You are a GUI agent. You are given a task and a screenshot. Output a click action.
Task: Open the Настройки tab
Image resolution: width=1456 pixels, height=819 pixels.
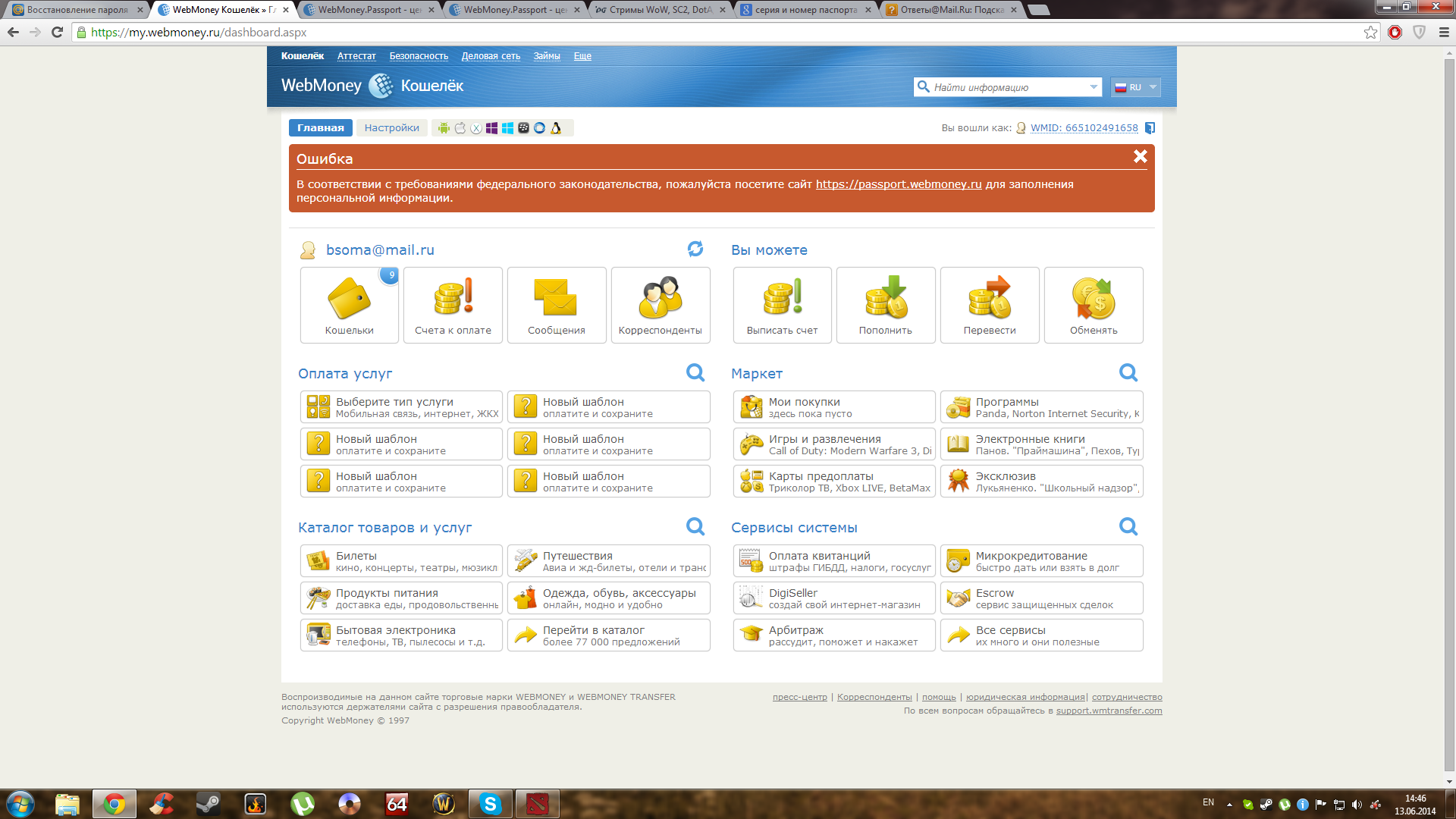(391, 128)
